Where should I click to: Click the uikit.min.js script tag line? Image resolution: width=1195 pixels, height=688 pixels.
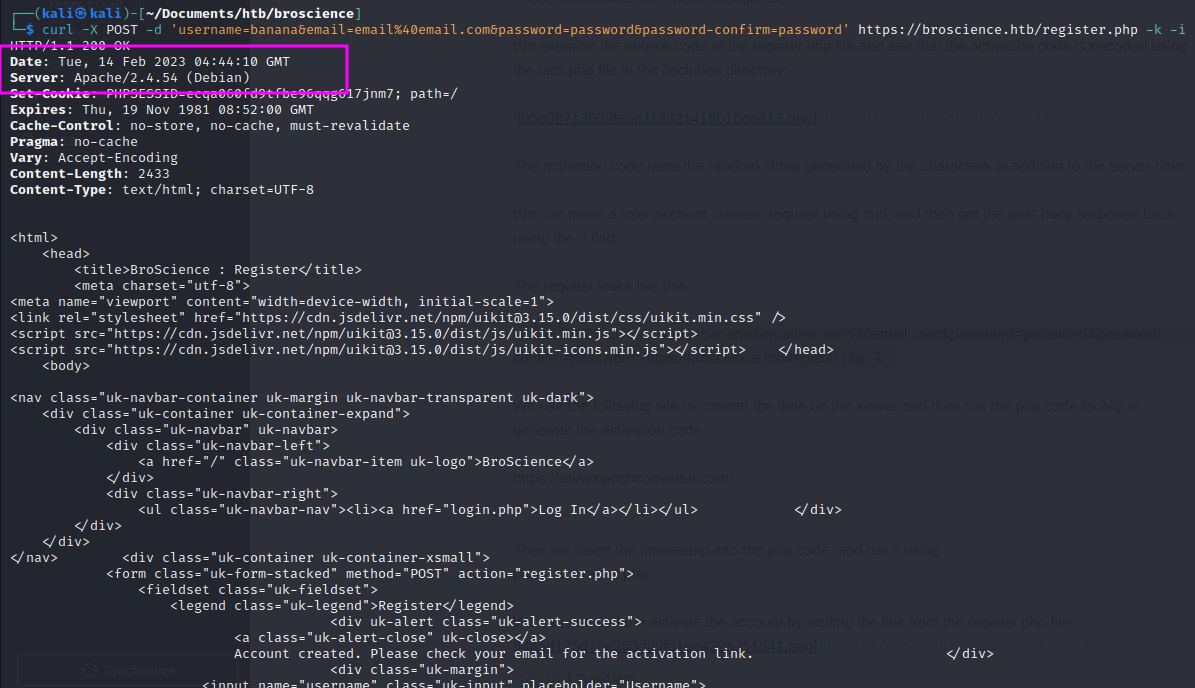coord(354,334)
